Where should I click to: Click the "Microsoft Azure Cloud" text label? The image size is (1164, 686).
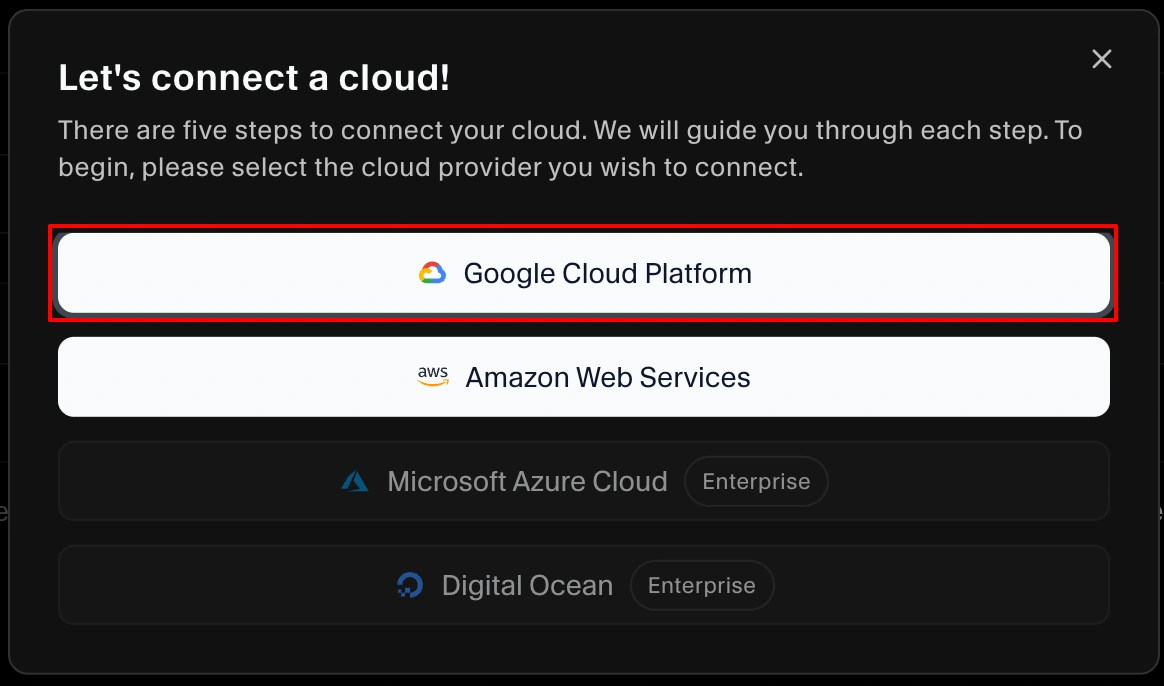coord(527,481)
